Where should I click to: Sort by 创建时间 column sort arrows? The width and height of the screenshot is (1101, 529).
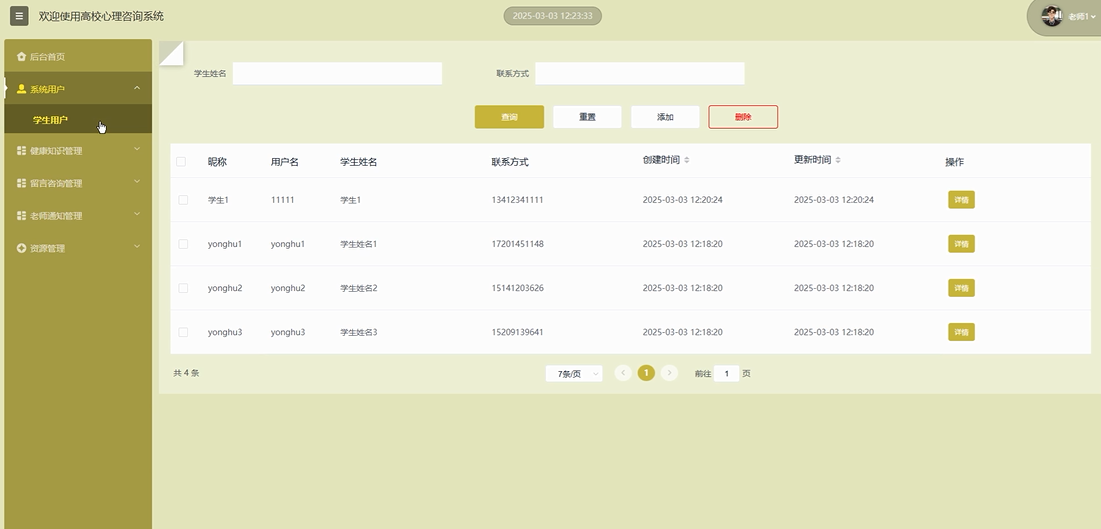[686, 161]
